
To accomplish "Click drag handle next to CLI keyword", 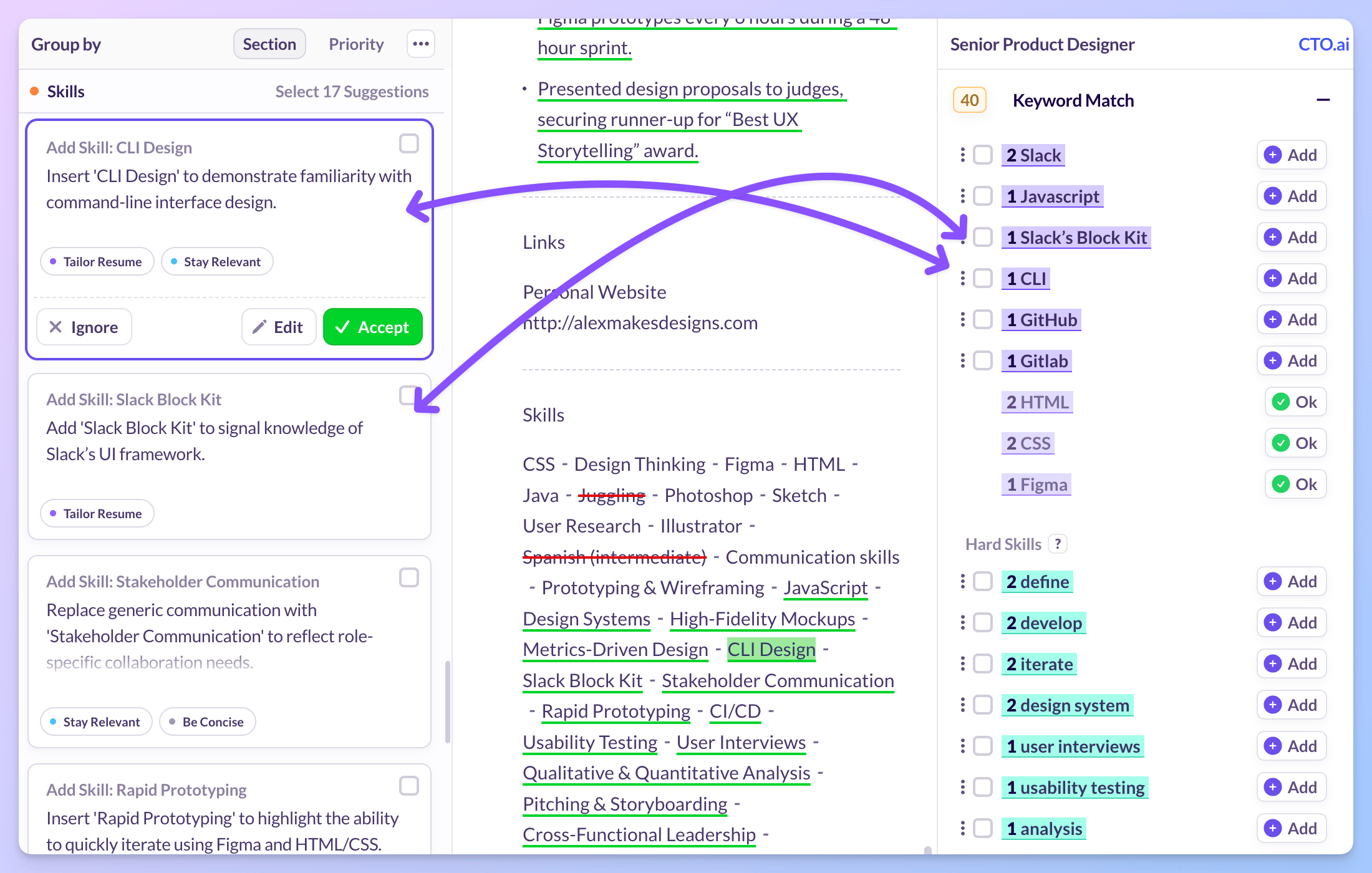I will point(963,278).
